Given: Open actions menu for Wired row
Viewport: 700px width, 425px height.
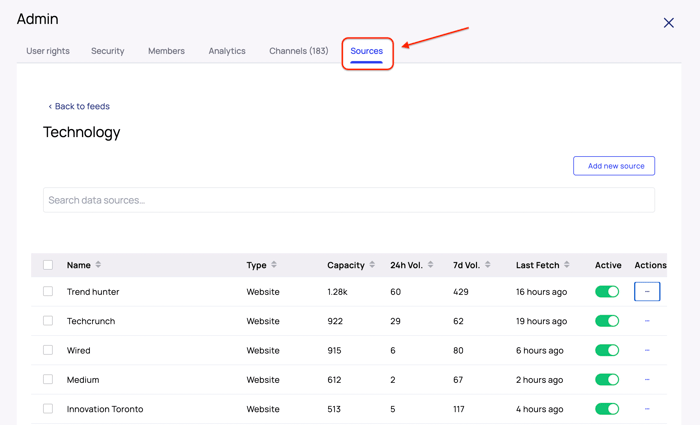Looking at the screenshot, I should (647, 351).
